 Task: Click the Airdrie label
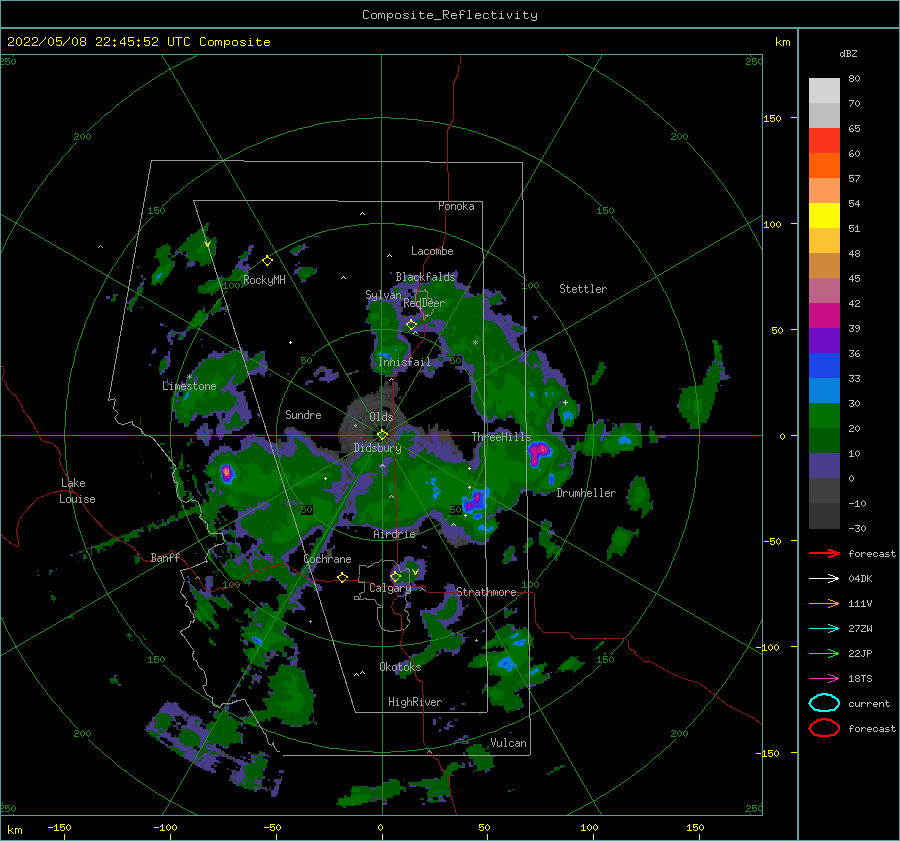coord(394,534)
